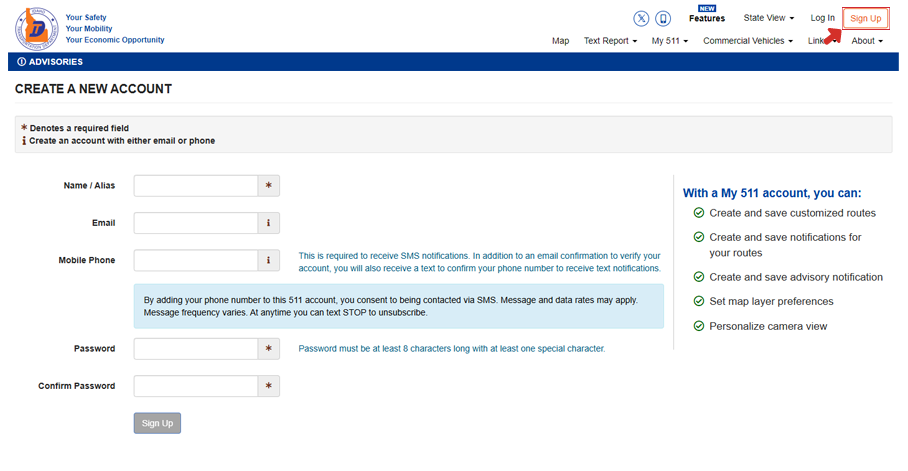The height and width of the screenshot is (471, 908).
Task: Click the ADVISORIES bar label
Action: (x=56, y=62)
